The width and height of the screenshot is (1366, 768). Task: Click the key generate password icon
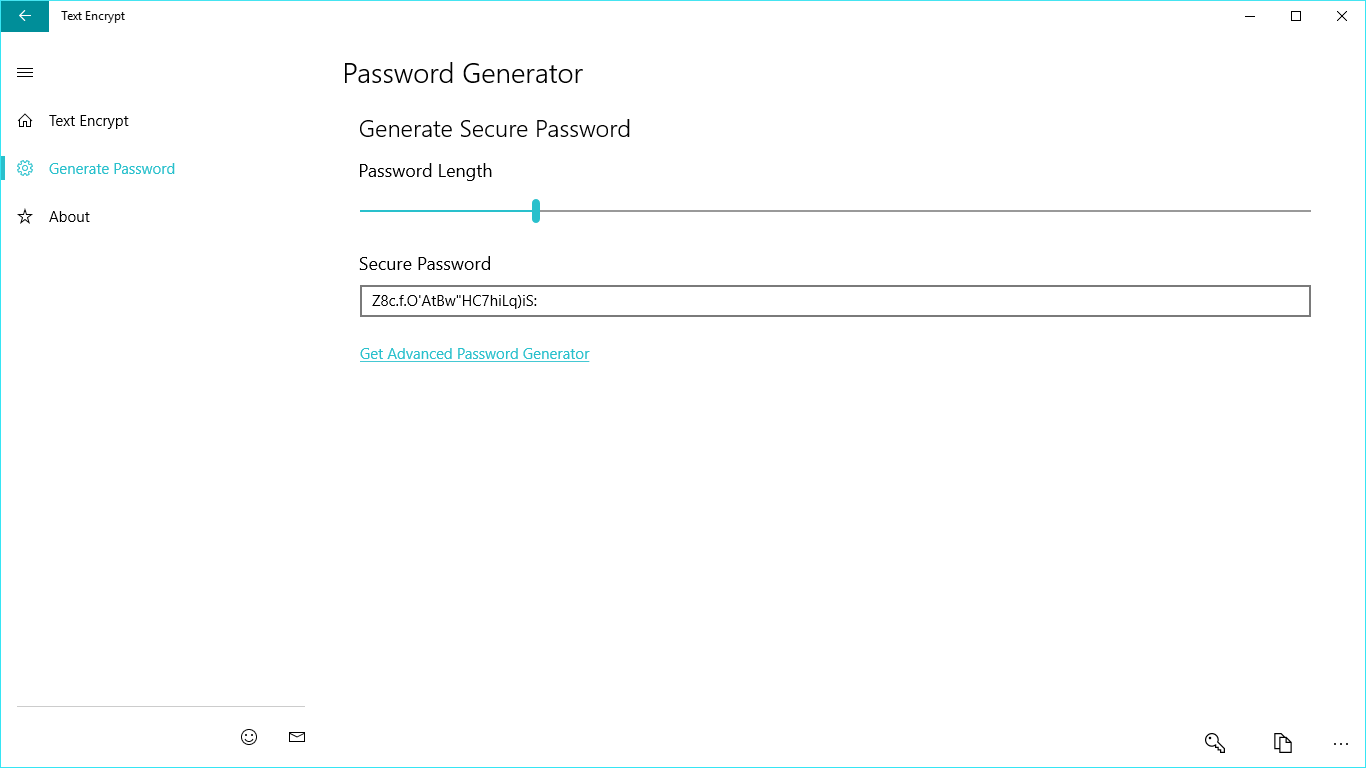pyautogui.click(x=1215, y=743)
